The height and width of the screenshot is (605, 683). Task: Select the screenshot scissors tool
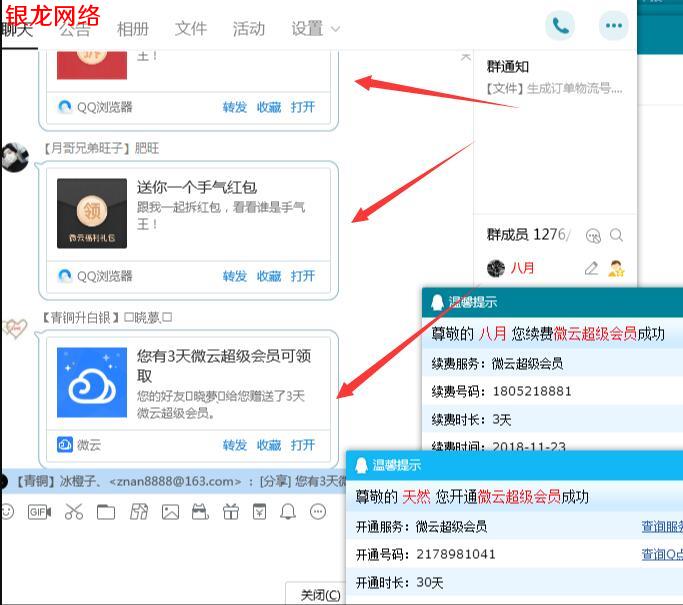point(74,512)
